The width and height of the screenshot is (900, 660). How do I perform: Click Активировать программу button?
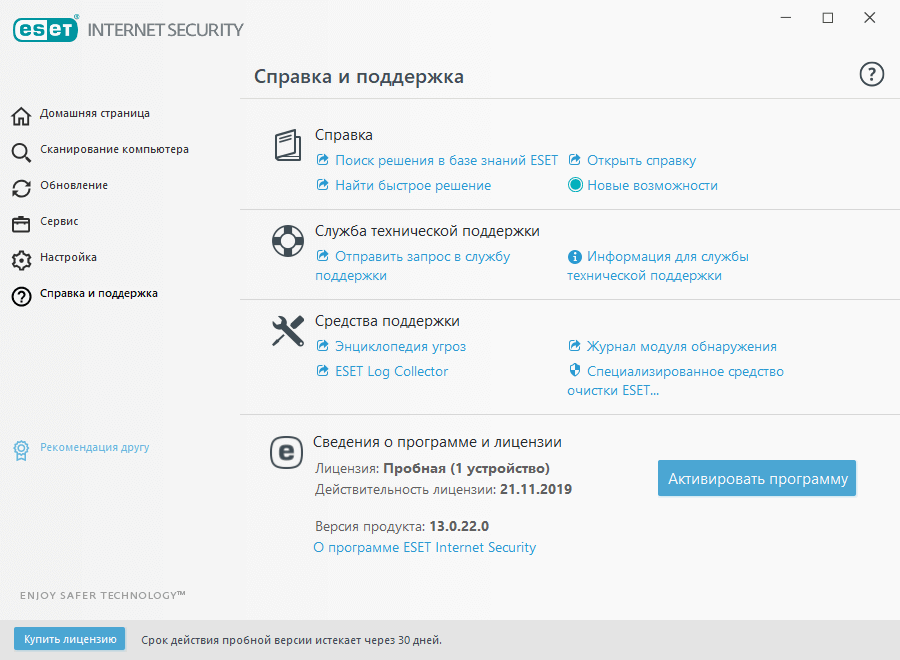757,478
